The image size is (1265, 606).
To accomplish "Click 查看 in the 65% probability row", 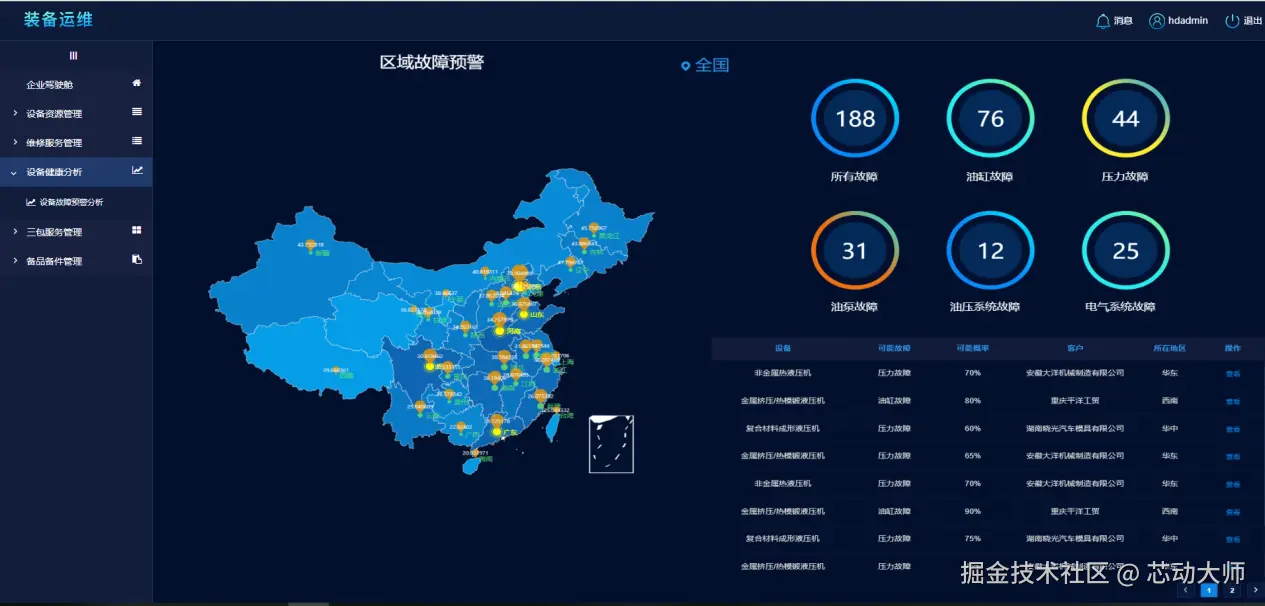I will coord(1233,456).
